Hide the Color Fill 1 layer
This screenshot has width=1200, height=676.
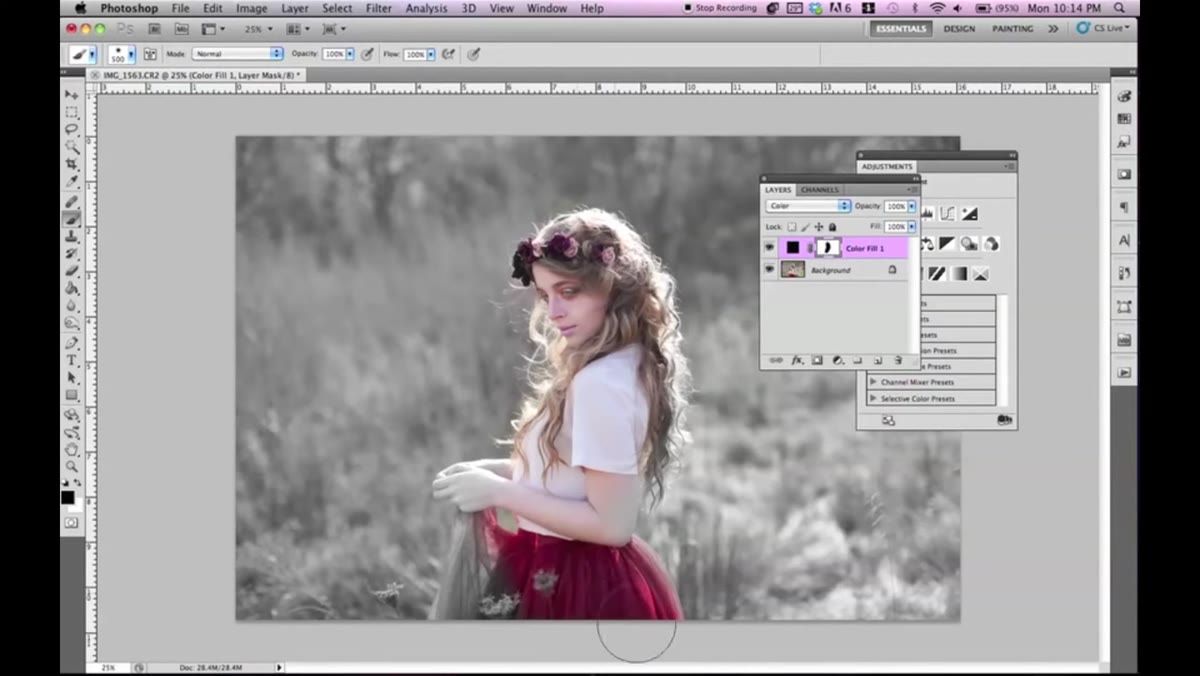(x=769, y=247)
